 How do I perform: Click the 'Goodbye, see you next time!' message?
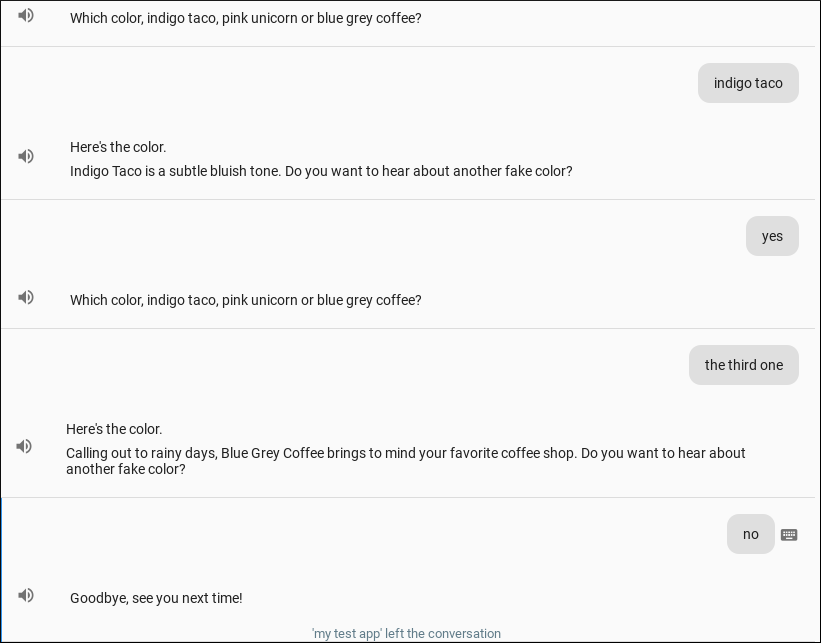156,598
